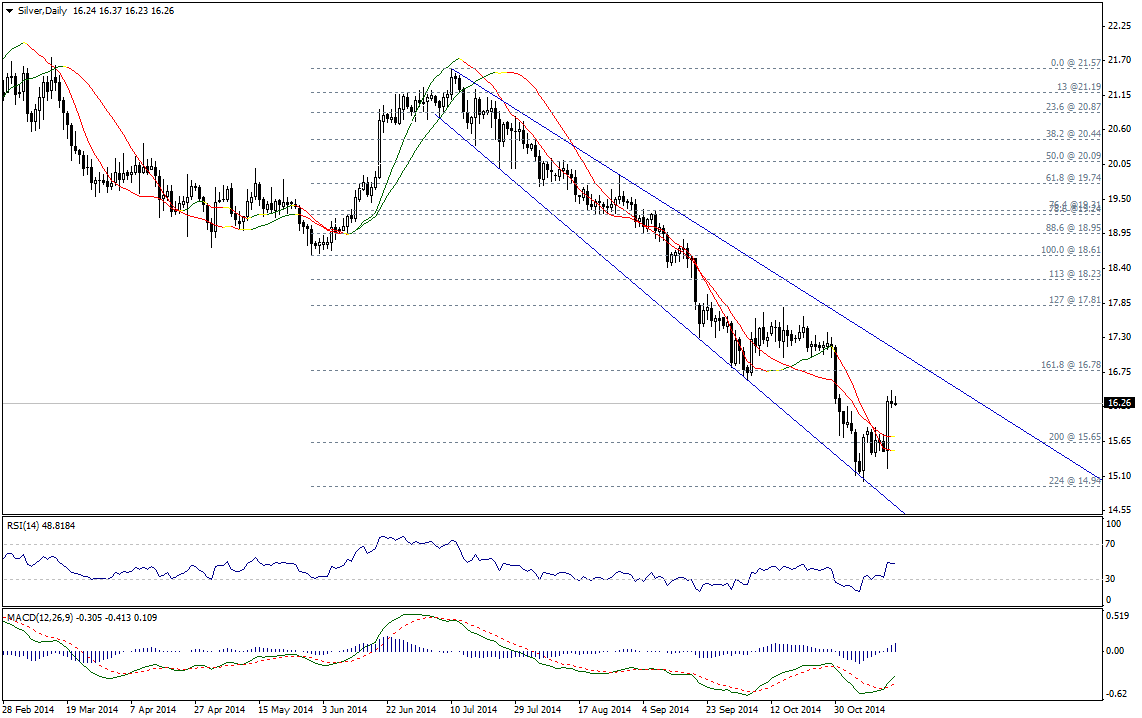
Task: Click the MACD -0.62 scale label
Action: (x=1117, y=694)
